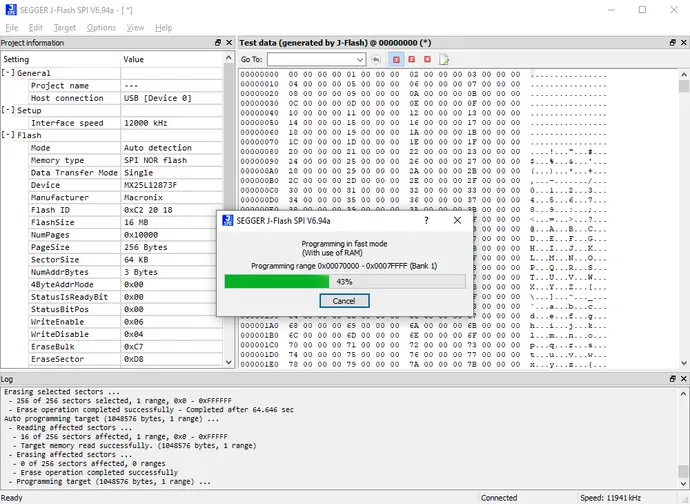690x504 pixels.
Task: Close the Test data panel
Action: (x=683, y=43)
